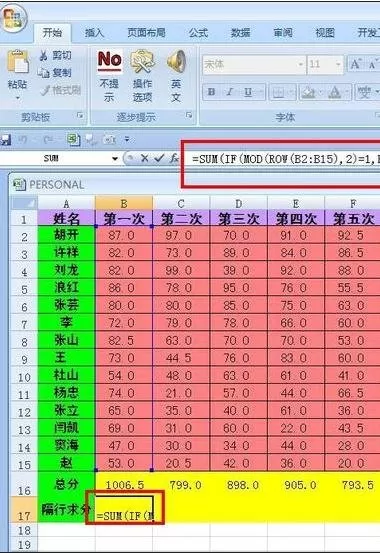The height and width of the screenshot is (553, 380).
Task: Click the font color A icon
Action: (334, 92)
